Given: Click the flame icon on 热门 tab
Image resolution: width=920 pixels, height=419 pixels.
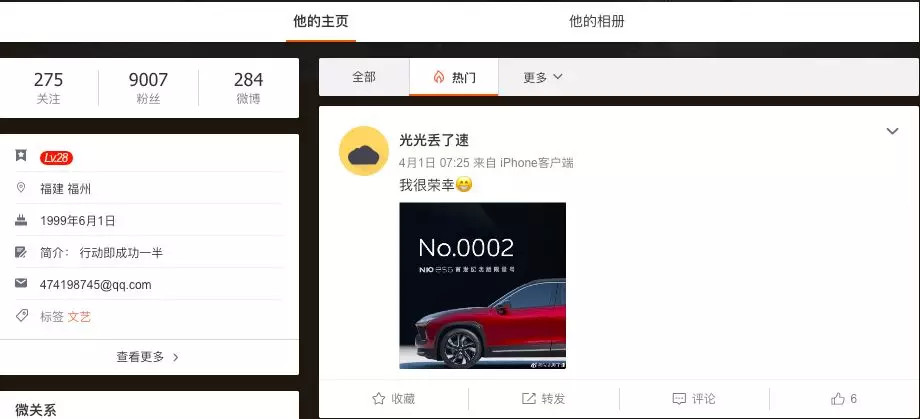Looking at the screenshot, I should pyautogui.click(x=439, y=77).
